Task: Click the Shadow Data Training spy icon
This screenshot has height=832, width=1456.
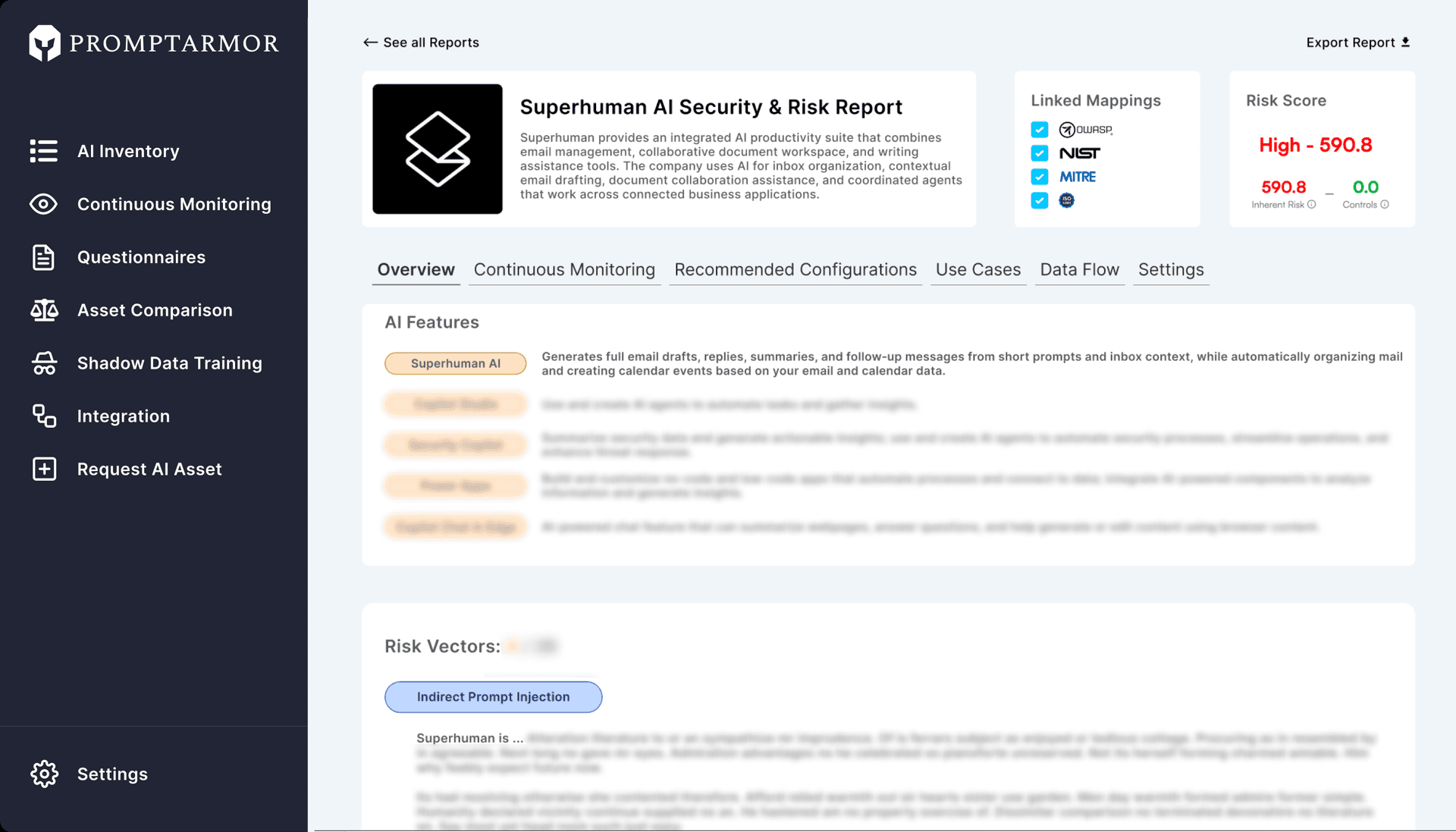Action: [x=44, y=363]
